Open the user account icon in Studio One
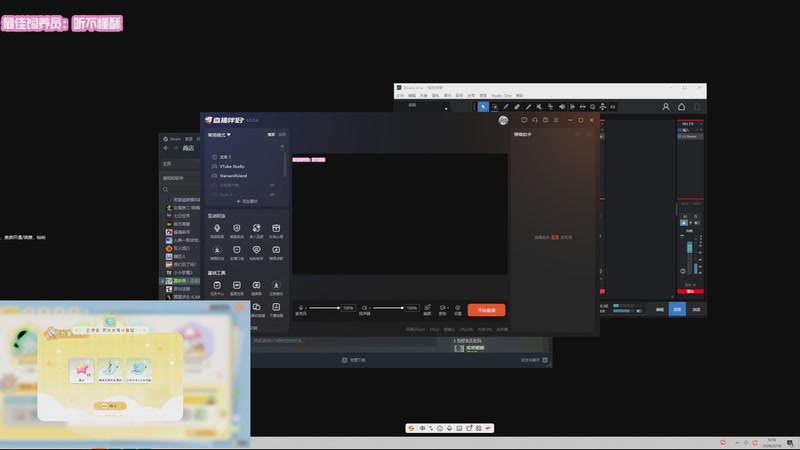 tap(666, 107)
